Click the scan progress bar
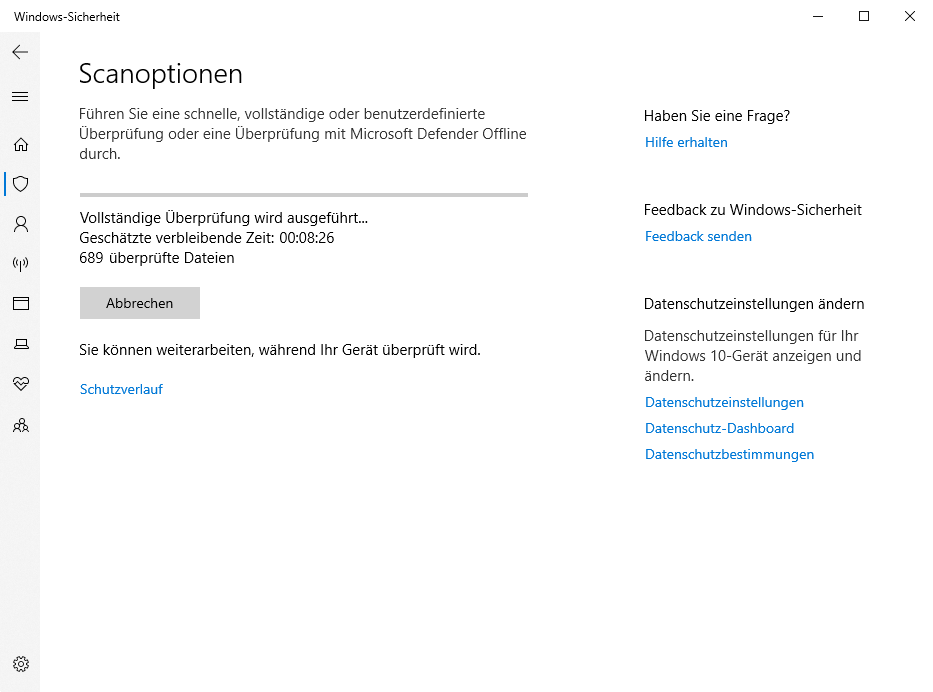This screenshot has height=692, width=933. pos(303,195)
